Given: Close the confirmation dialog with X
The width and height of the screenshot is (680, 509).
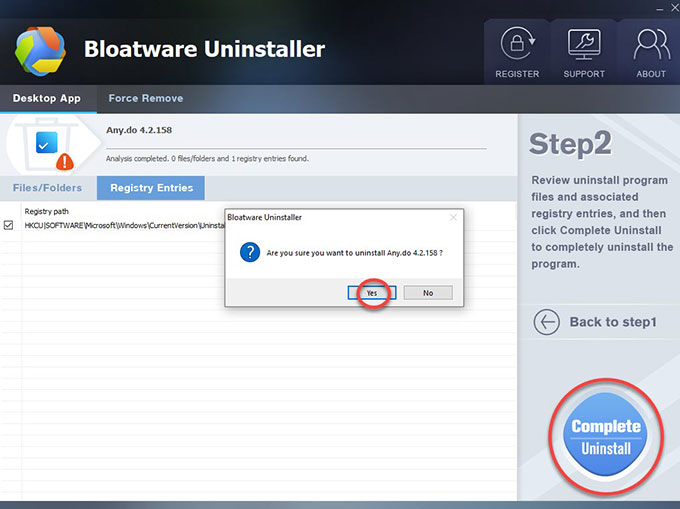Looking at the screenshot, I should [453, 217].
